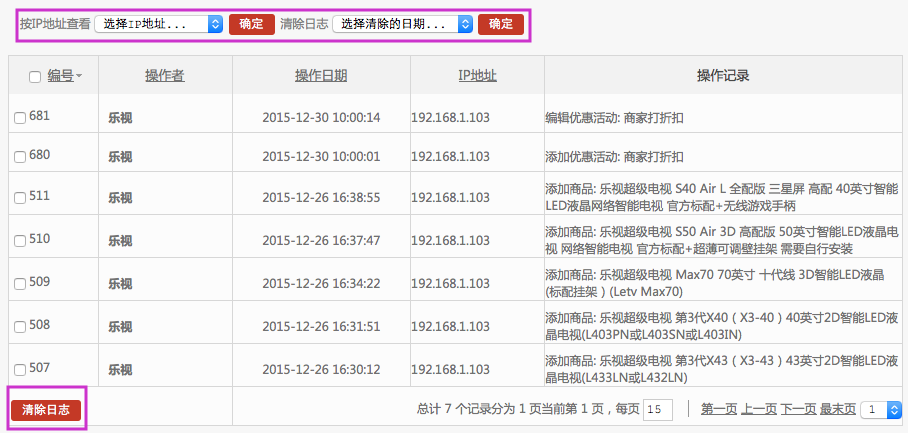Check the box for record 509
Image resolution: width=908 pixels, height=433 pixels.
[20, 284]
